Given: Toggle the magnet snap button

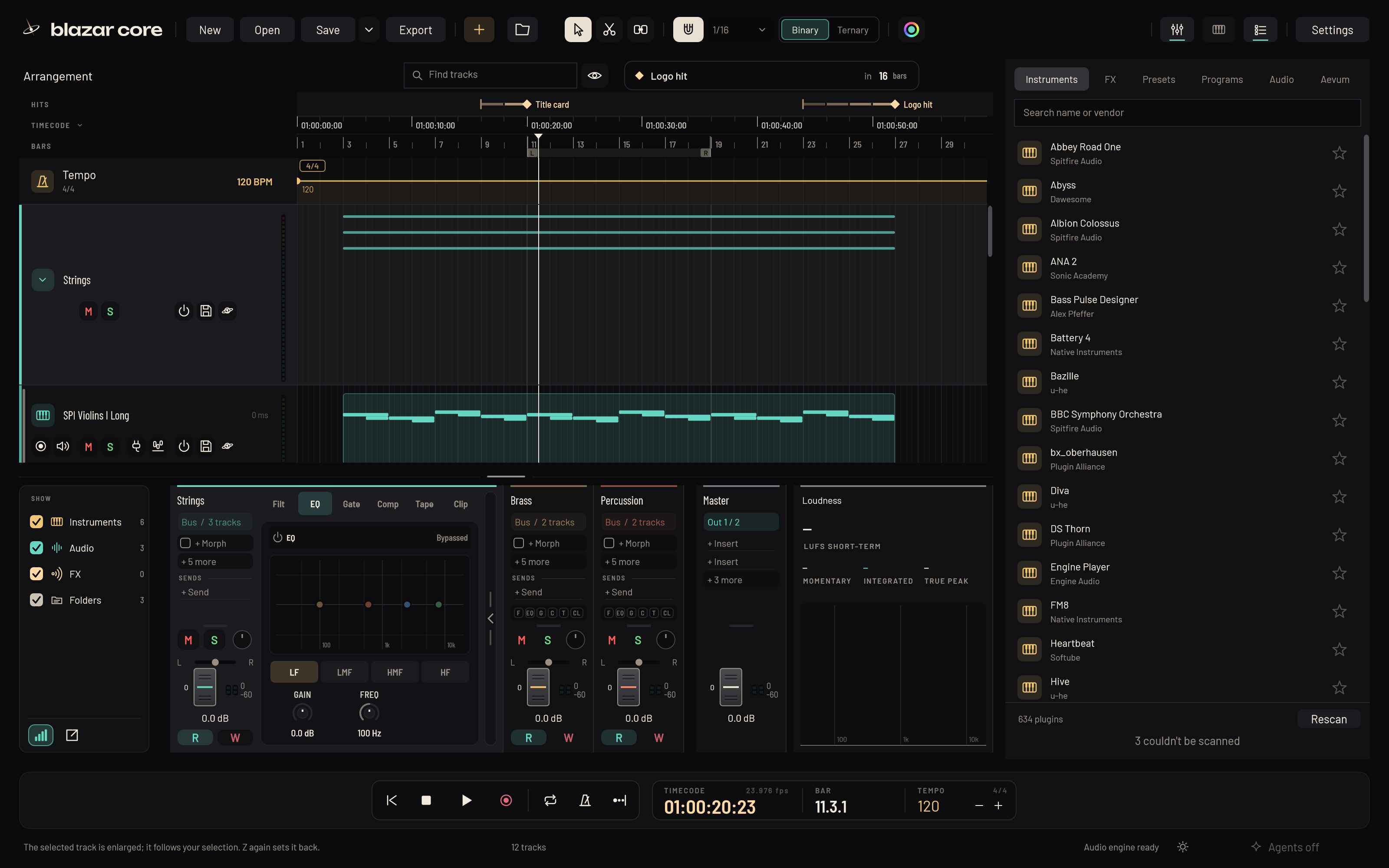Looking at the screenshot, I should (x=688, y=30).
